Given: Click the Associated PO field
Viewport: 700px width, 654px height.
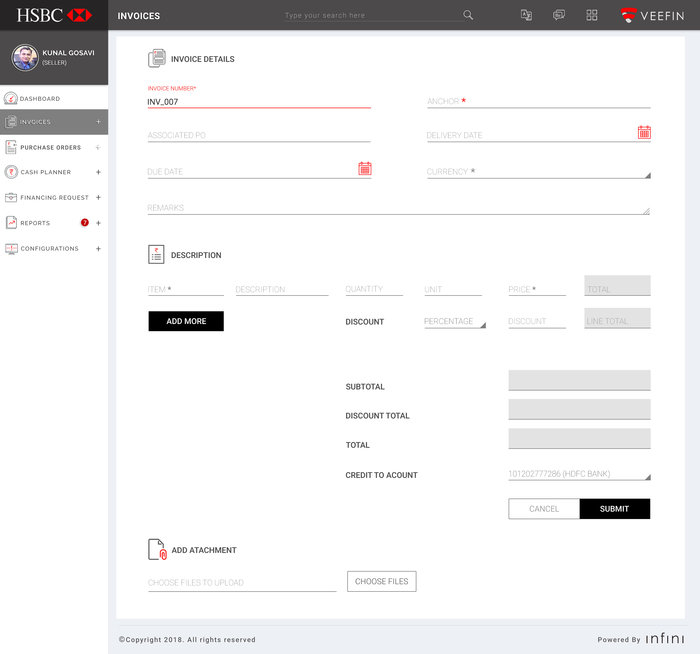Looking at the screenshot, I should pos(259,135).
